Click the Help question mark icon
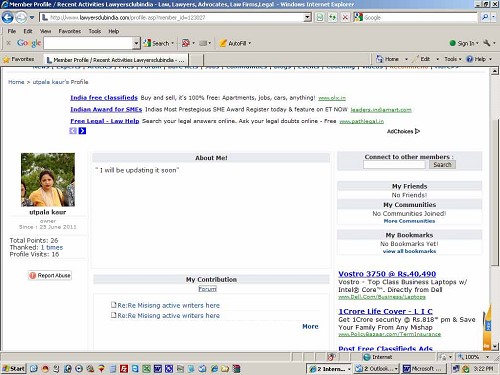500x375 pixels. (x=470, y=59)
